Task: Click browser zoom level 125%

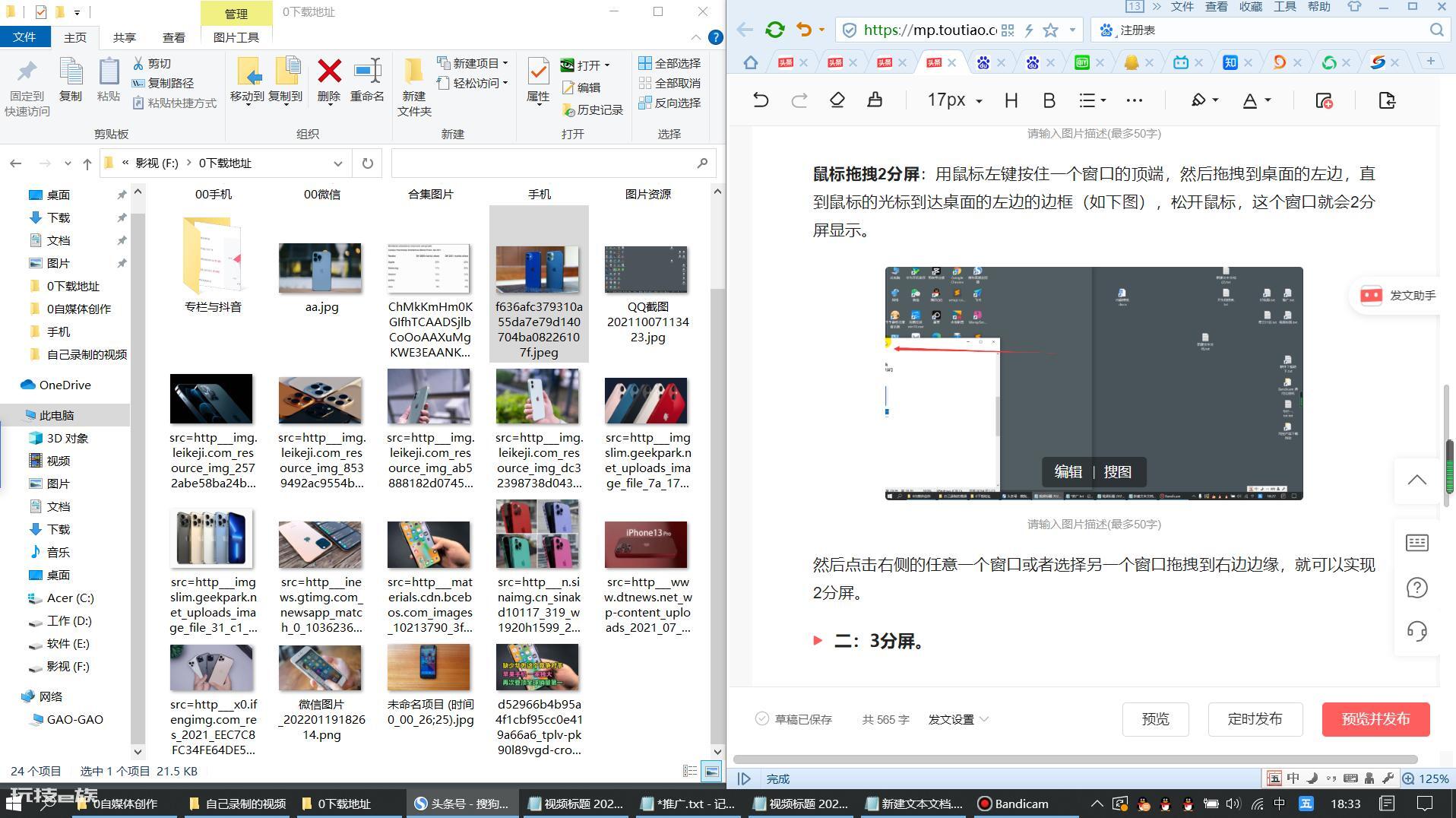Action: (1426, 778)
